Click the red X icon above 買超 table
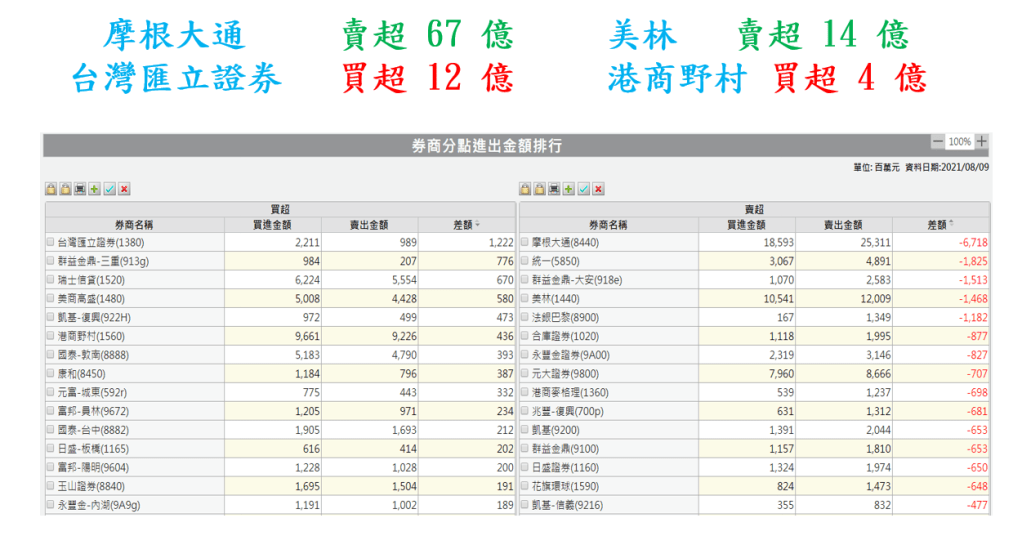Viewport: 1022px width, 545px height. (x=124, y=189)
